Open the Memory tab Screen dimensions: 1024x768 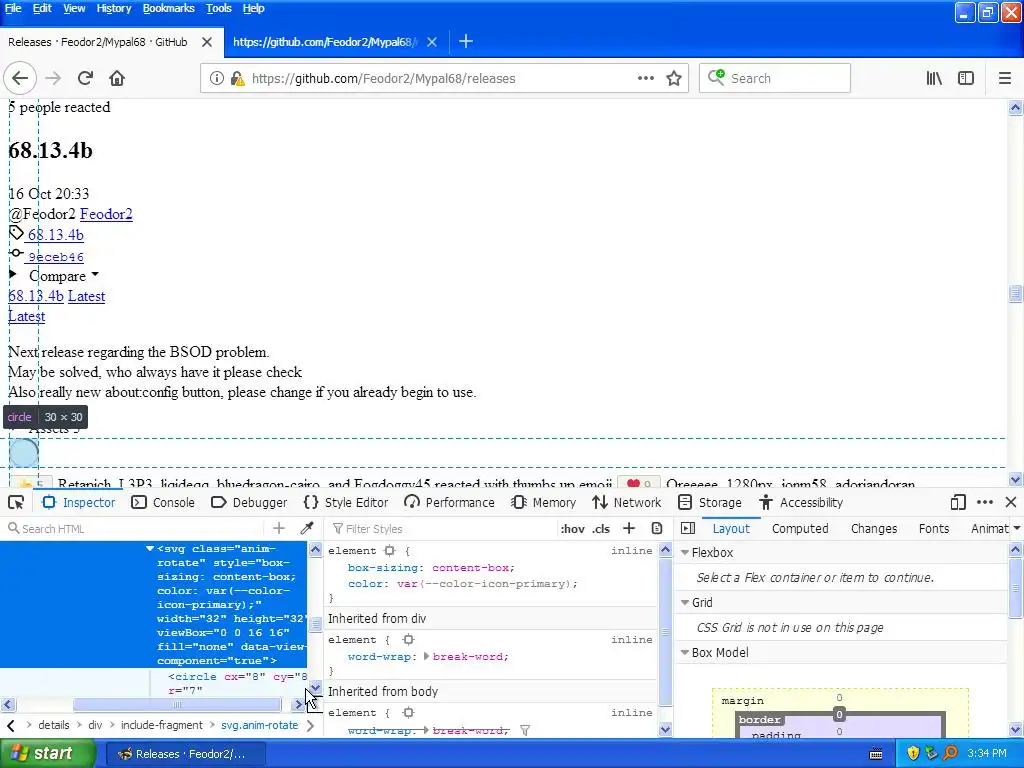click(x=544, y=502)
